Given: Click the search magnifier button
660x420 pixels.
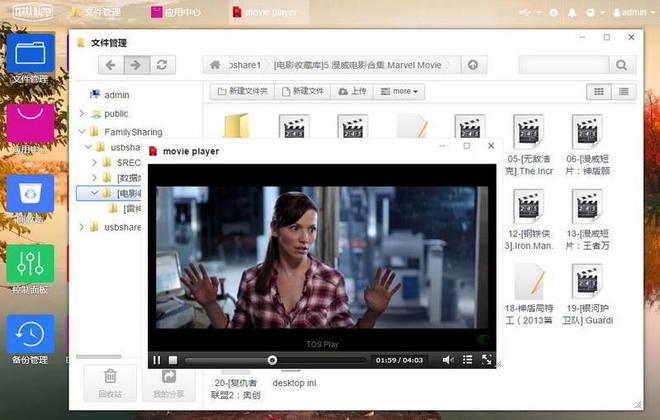Looking at the screenshot, I should (622, 65).
